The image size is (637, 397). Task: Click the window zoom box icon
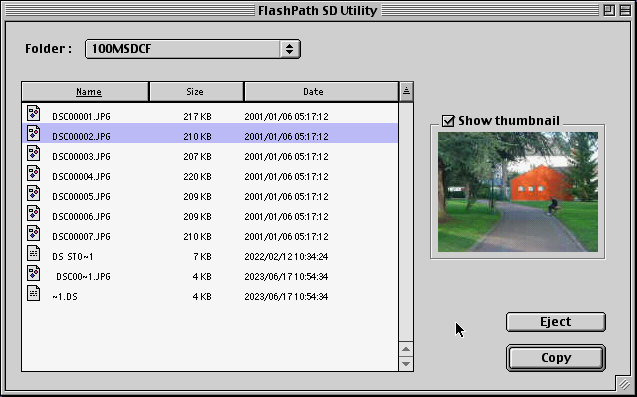click(609, 10)
